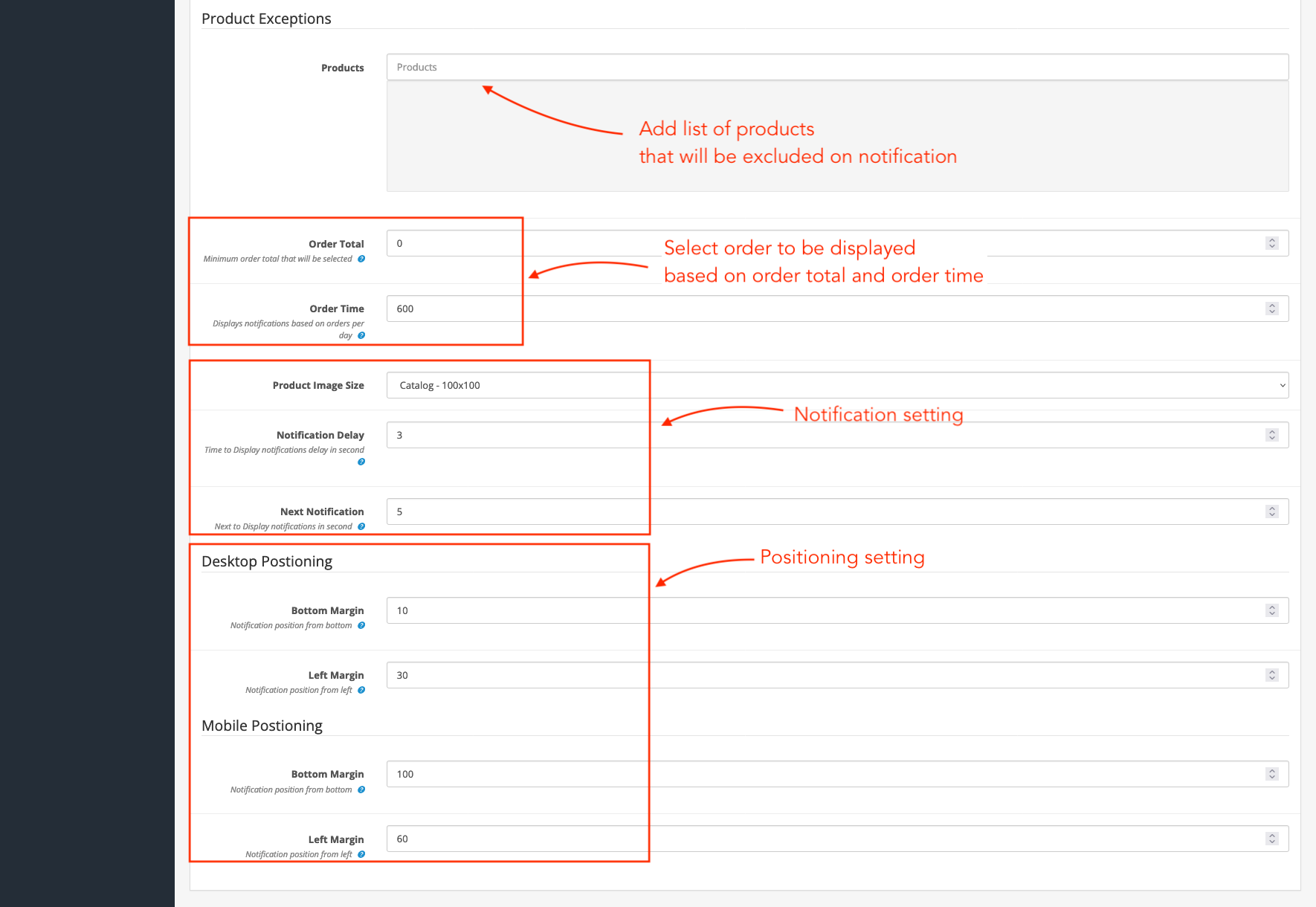Click help icon next to Order Total hint
Viewport: 1316px width, 907px height.
[x=361, y=259]
